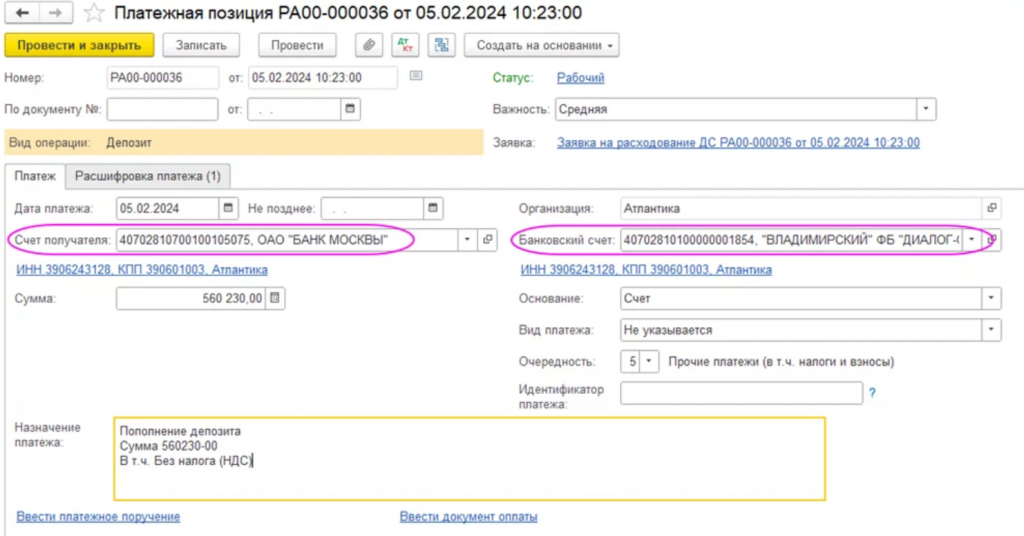Expand the Счет получателя dropdown list

coord(467,240)
